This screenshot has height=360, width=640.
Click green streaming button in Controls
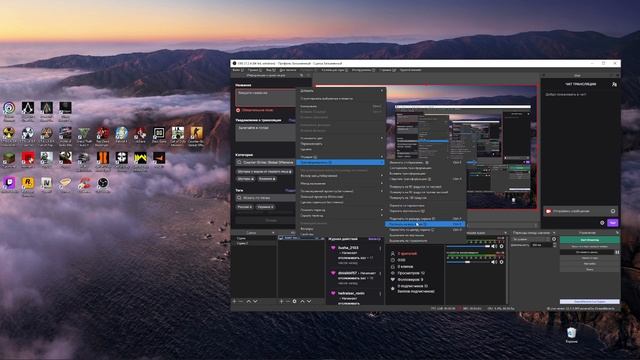click(x=590, y=240)
